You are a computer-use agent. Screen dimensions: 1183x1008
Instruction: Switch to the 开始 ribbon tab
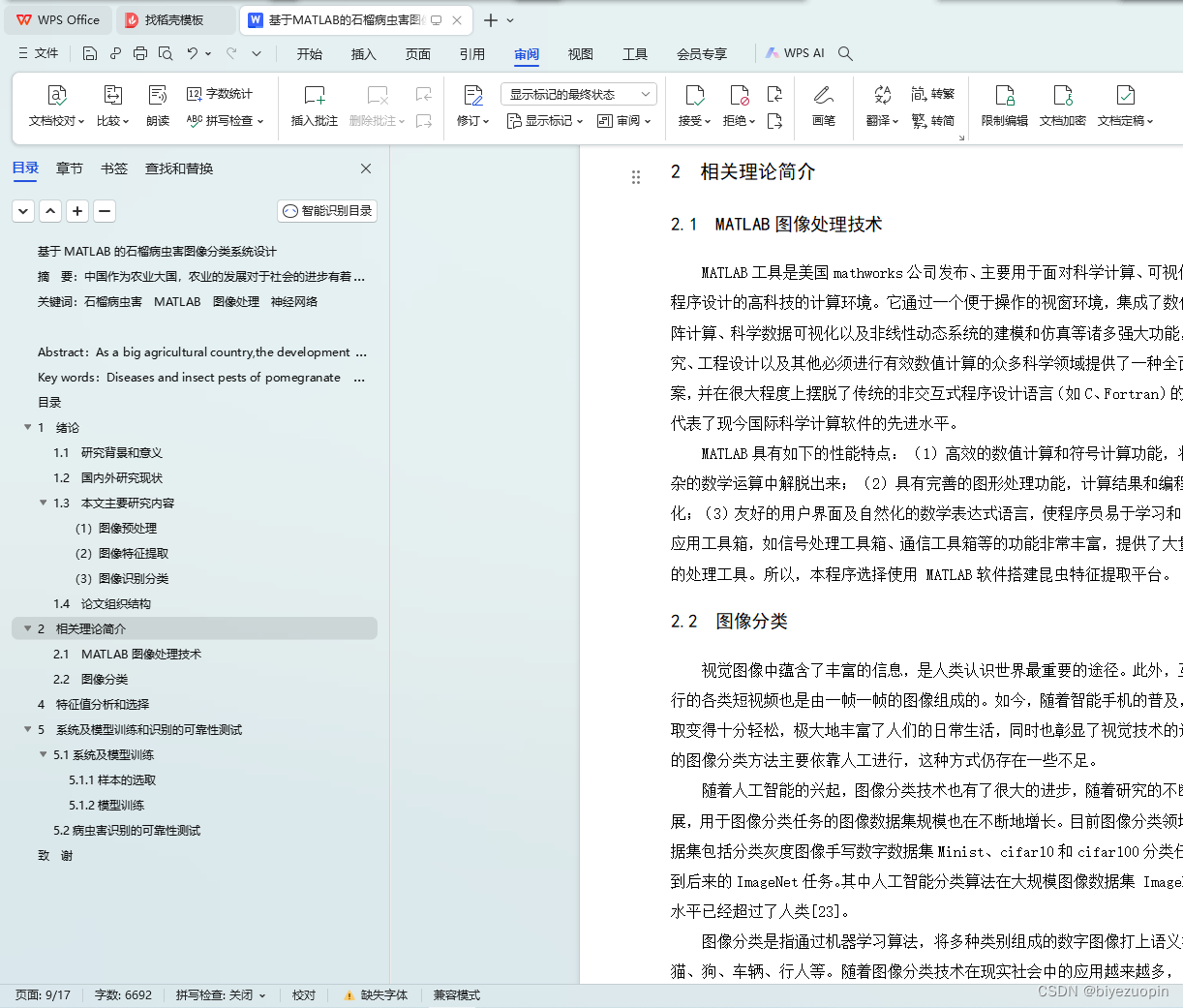pyautogui.click(x=310, y=54)
